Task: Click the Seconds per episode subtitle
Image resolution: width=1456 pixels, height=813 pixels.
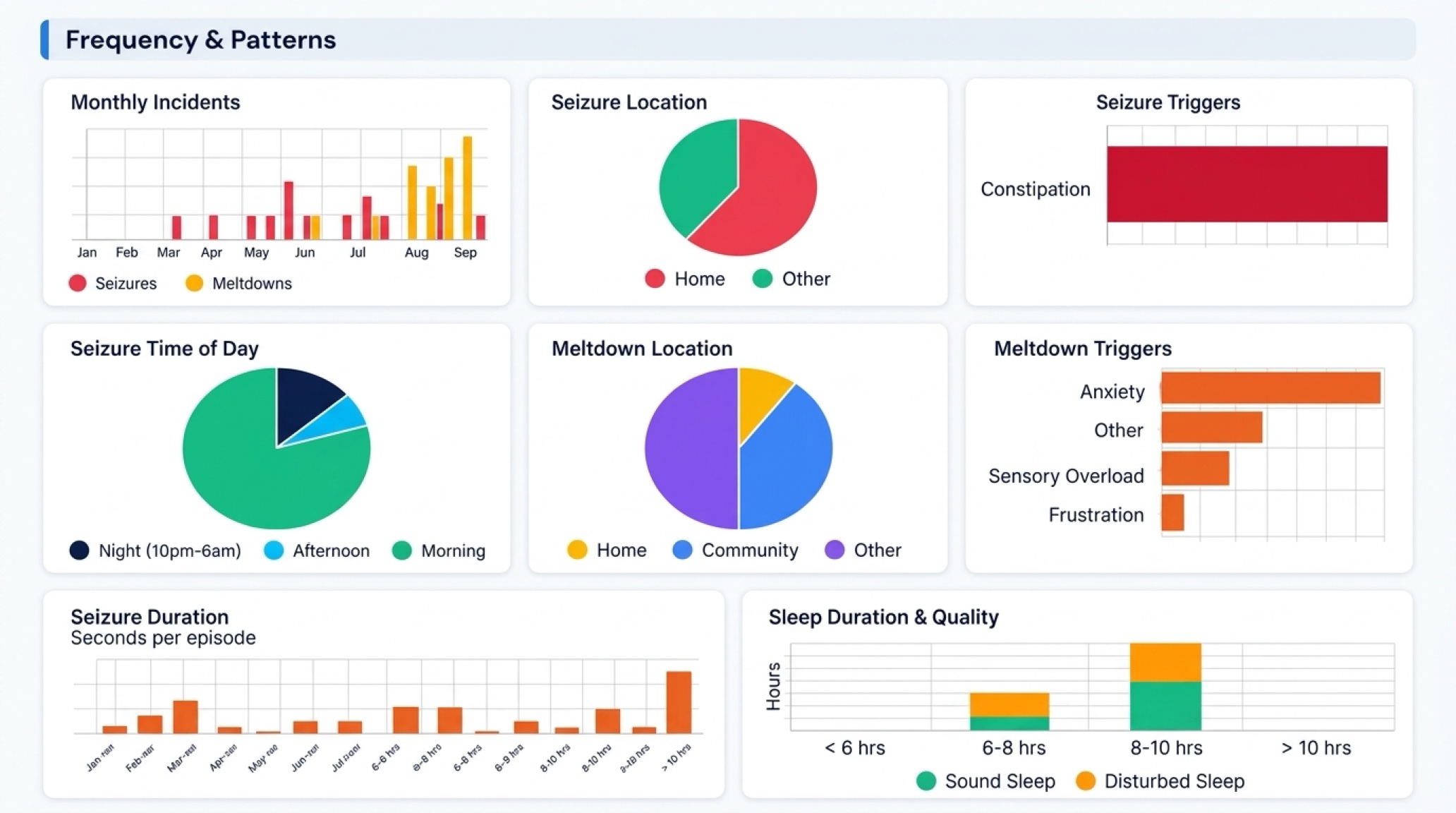Action: (x=163, y=638)
